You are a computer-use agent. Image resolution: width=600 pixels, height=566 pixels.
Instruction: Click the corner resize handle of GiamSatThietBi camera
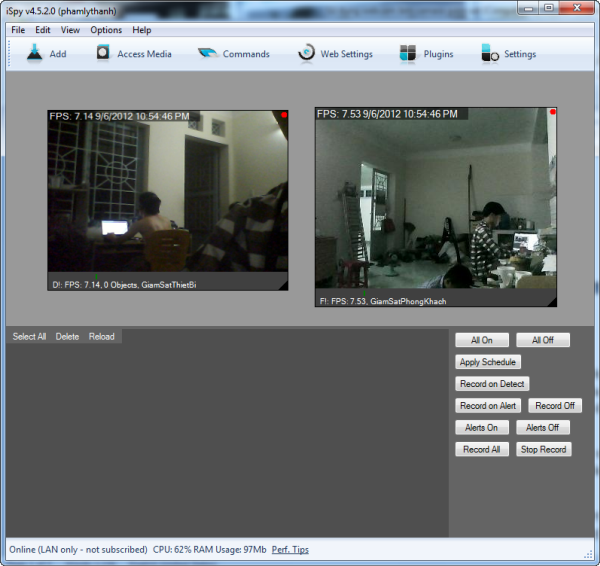(283, 285)
